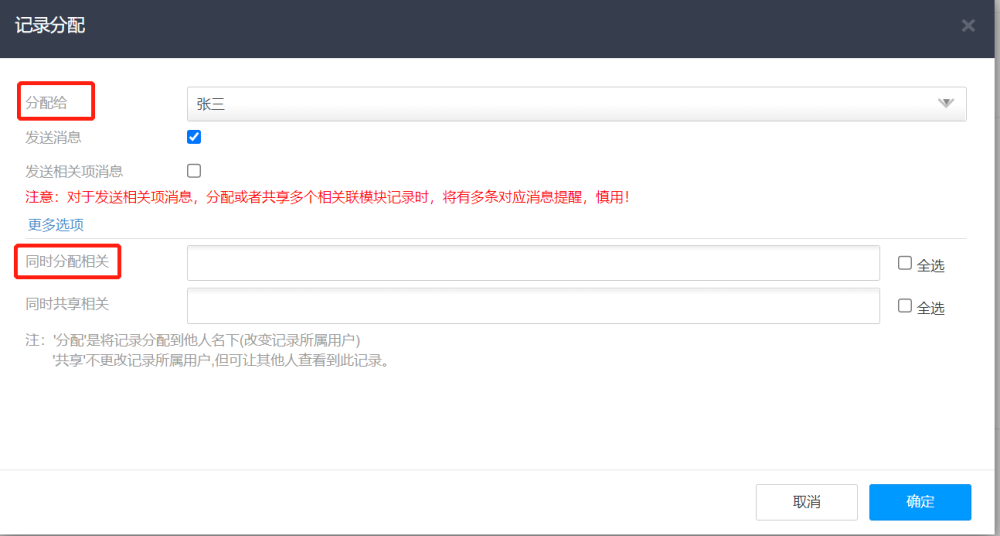Focus the 同时共享相关 input box
The image size is (1000, 536).
click(x=533, y=306)
